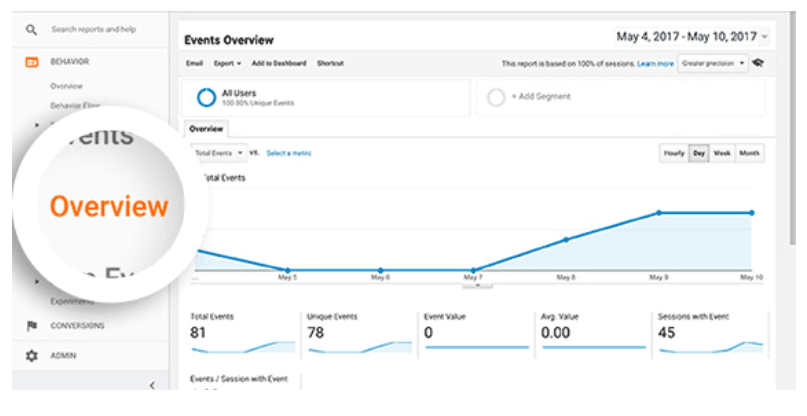Switch chart to Week view
The width and height of the screenshot is (807, 416).
[x=722, y=153]
